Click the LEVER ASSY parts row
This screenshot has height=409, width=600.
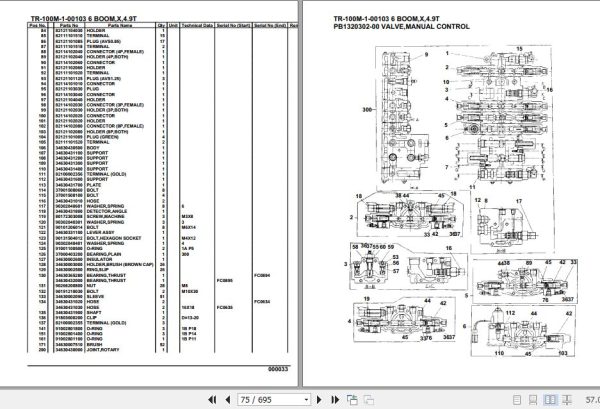coord(100,233)
